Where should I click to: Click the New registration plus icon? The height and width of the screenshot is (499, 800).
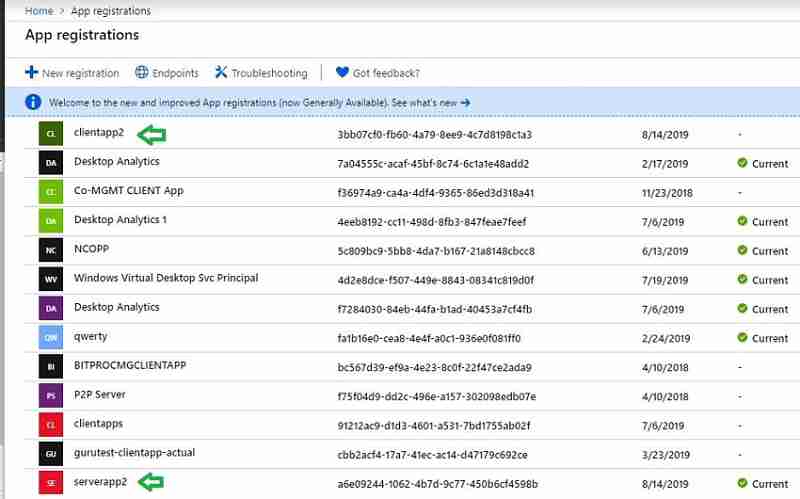click(x=31, y=72)
